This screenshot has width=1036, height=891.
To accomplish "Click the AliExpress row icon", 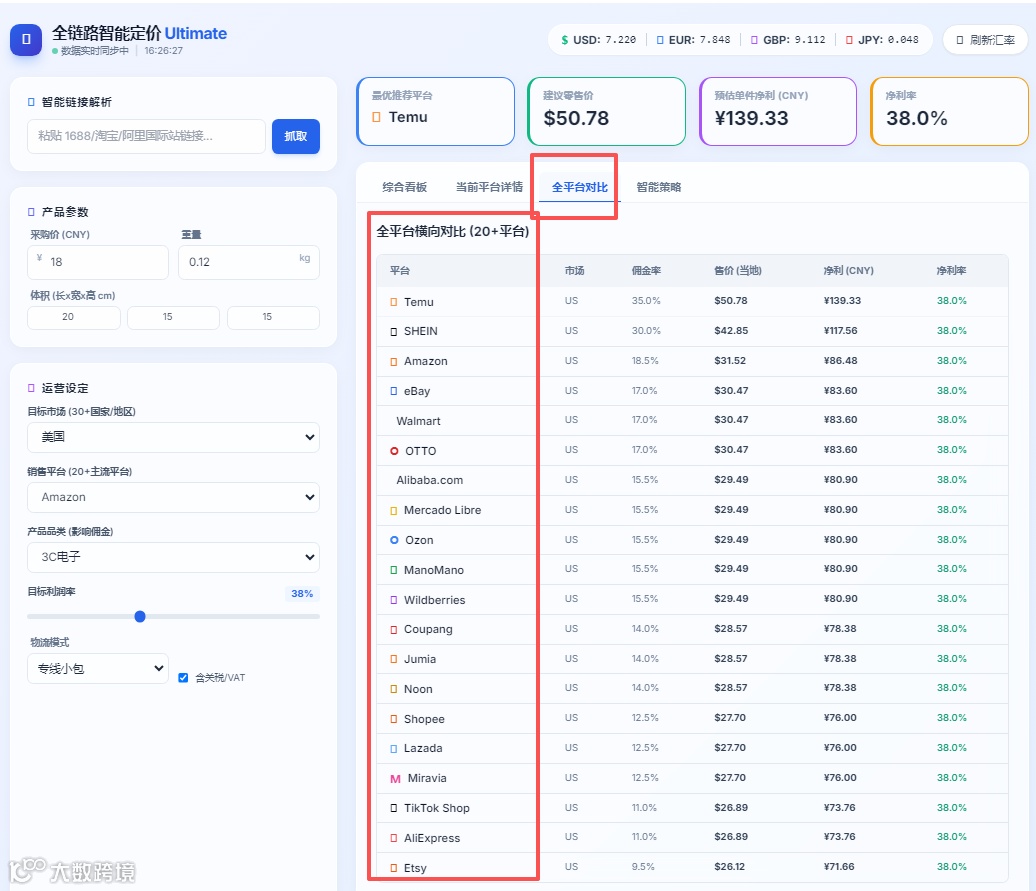I will (394, 838).
